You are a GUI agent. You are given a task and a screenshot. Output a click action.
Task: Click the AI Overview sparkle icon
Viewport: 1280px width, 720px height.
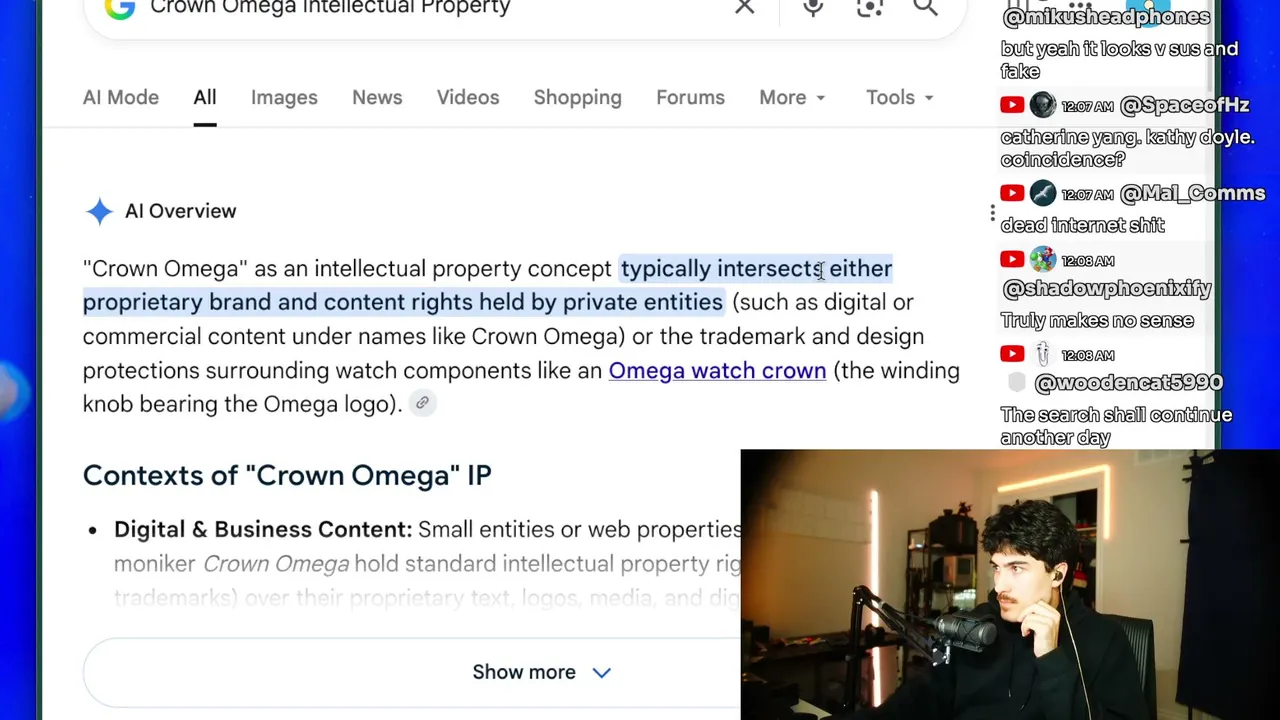tap(100, 211)
